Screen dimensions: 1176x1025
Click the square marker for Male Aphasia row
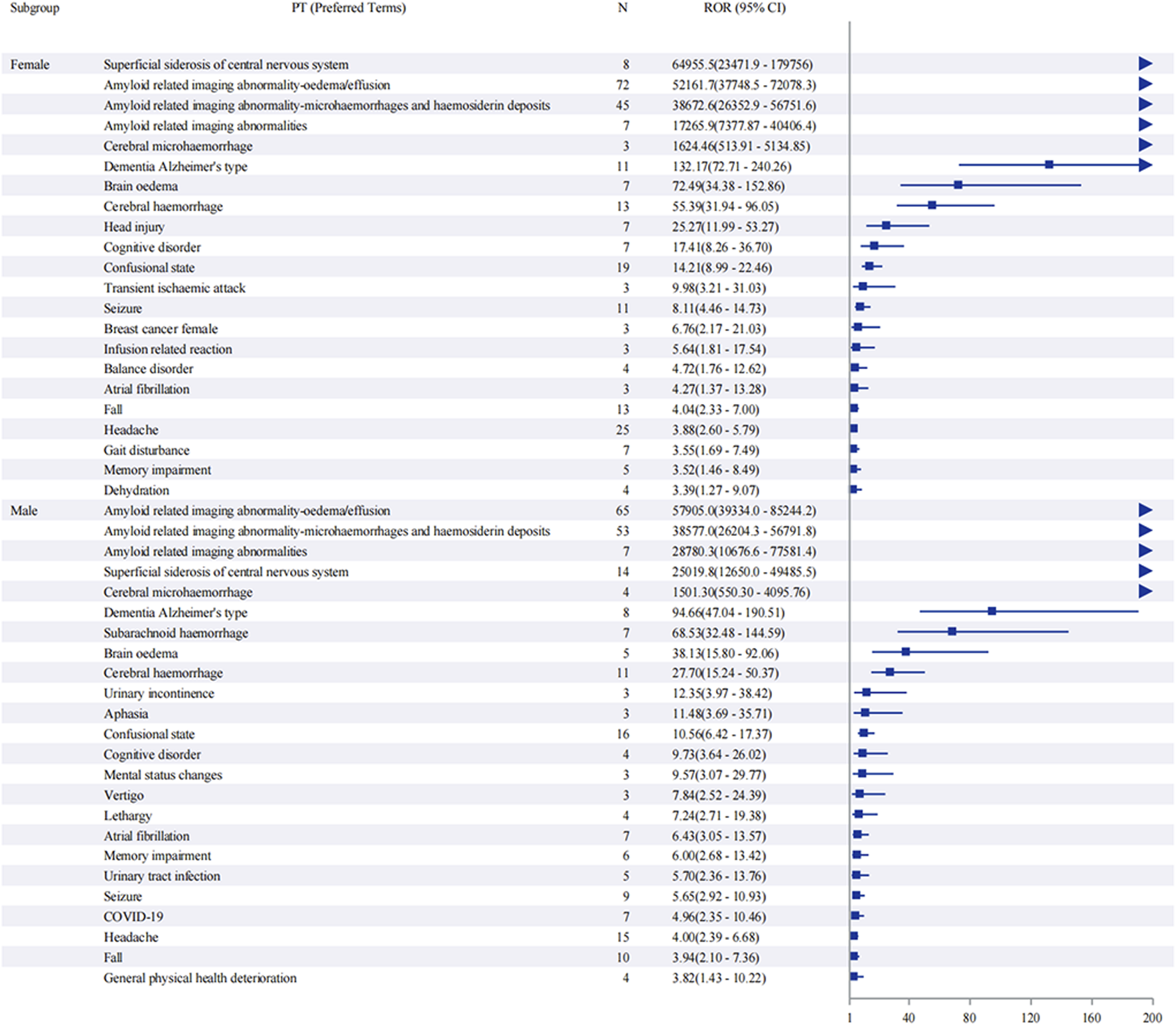[x=865, y=713]
